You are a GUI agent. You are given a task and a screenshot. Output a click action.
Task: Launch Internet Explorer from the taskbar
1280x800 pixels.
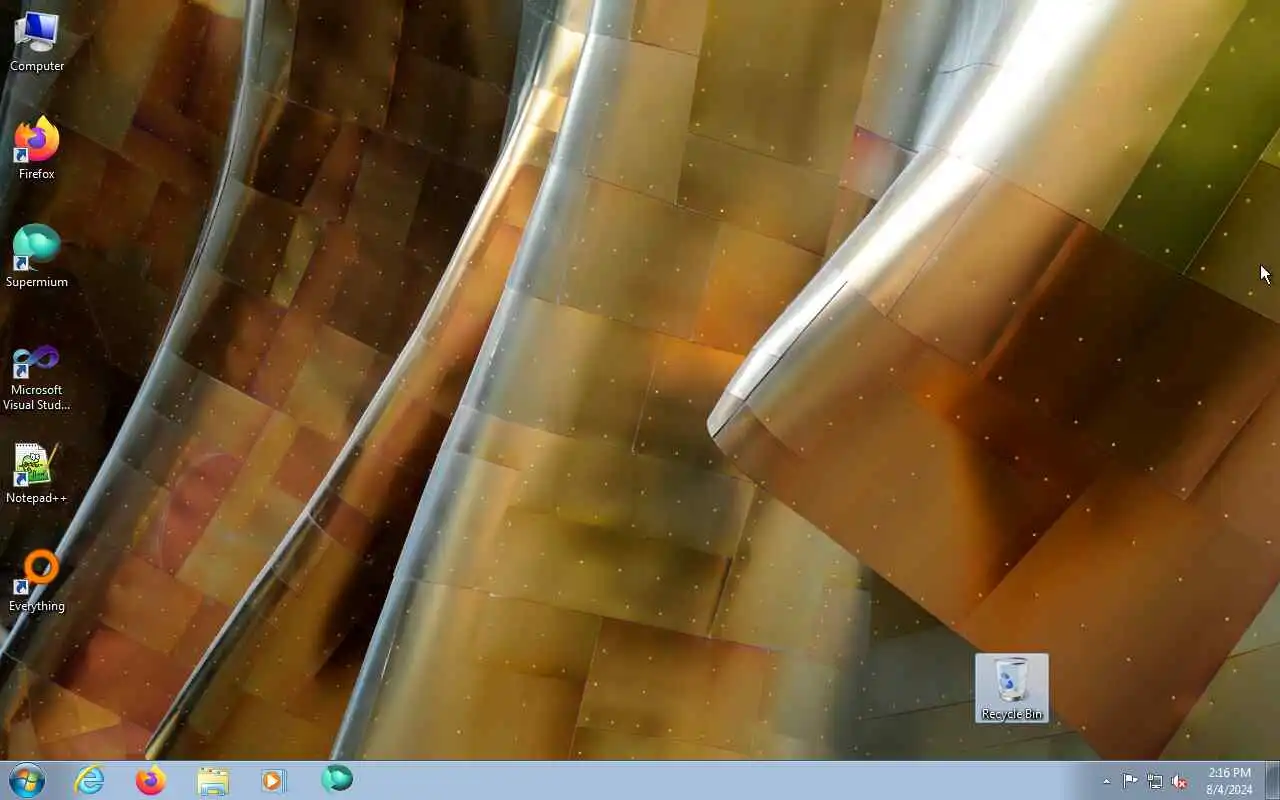[90, 780]
